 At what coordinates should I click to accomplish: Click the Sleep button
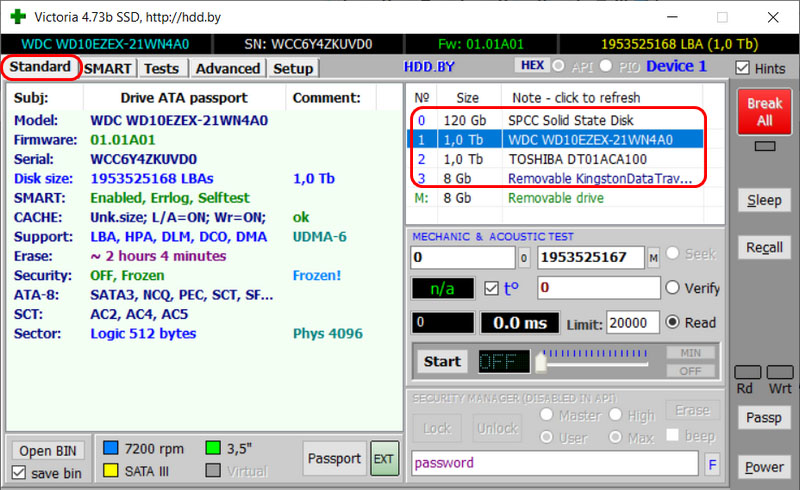tap(764, 200)
